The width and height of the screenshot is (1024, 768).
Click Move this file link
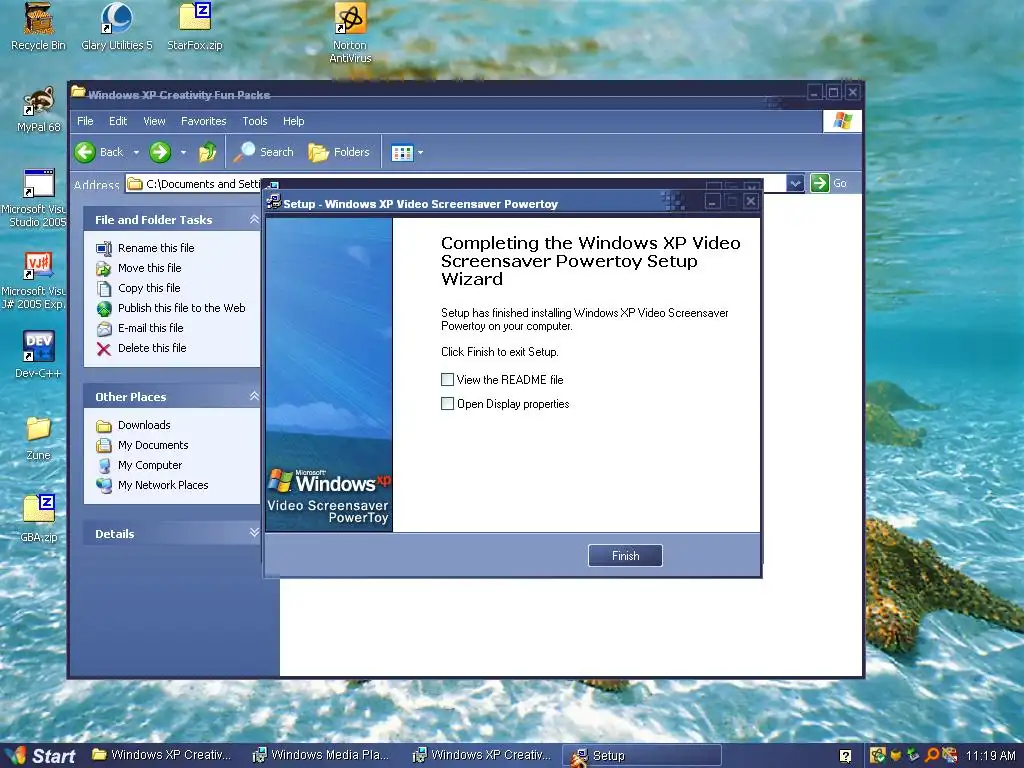click(x=150, y=268)
